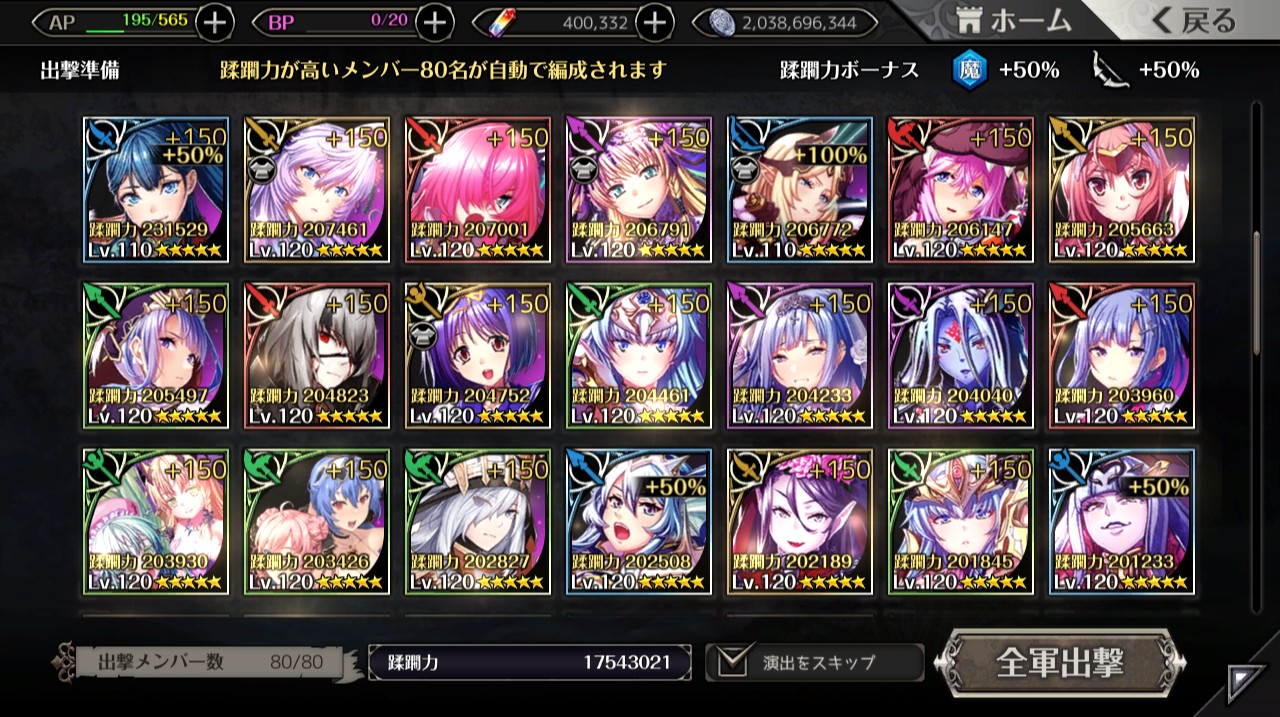Launch attack with 全軍出撃 button

(x=1061, y=662)
